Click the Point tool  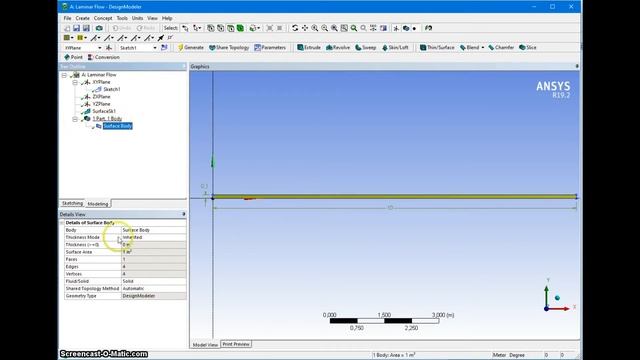coord(73,58)
